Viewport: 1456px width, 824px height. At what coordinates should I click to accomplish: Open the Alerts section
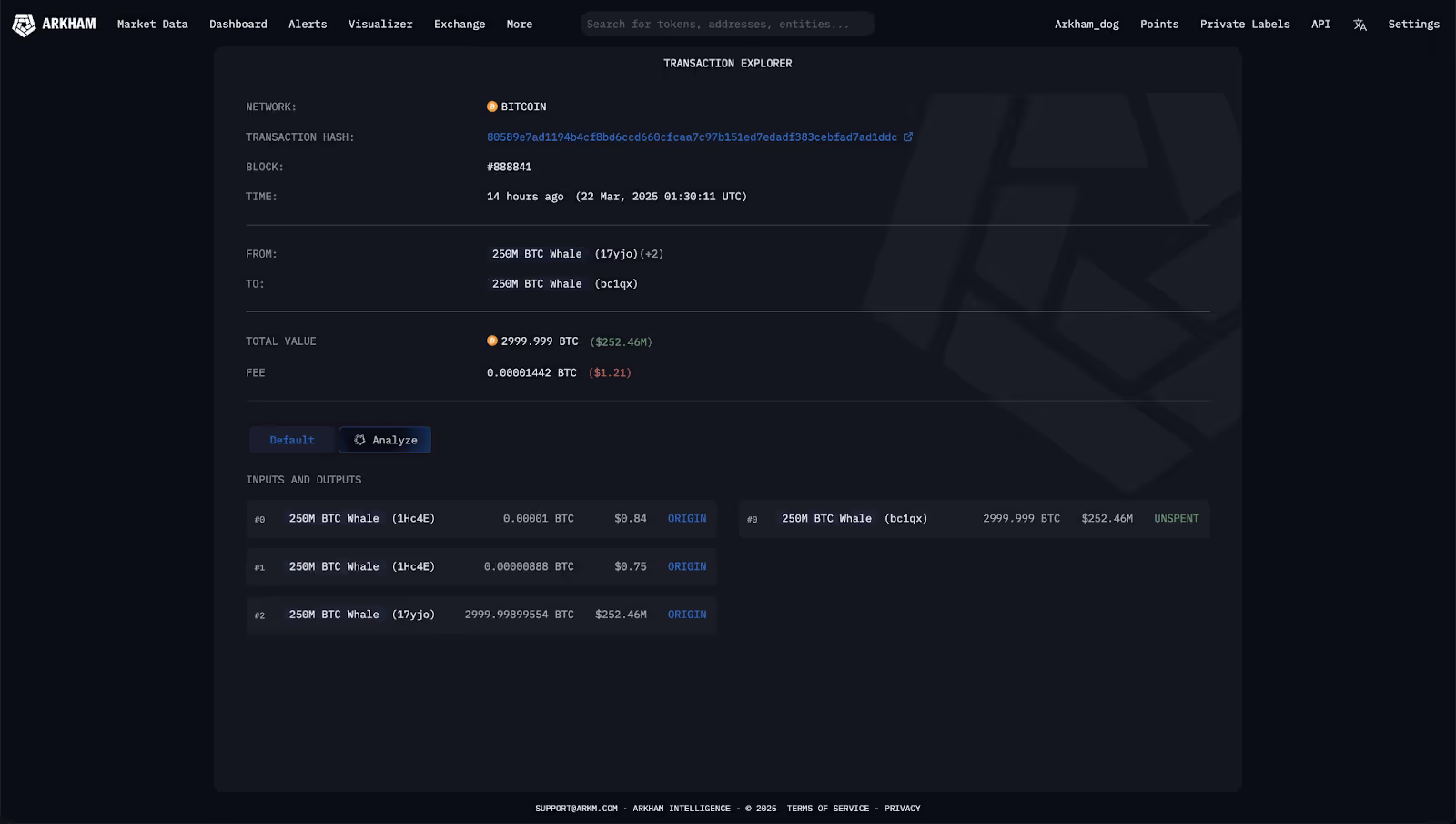pyautogui.click(x=307, y=25)
